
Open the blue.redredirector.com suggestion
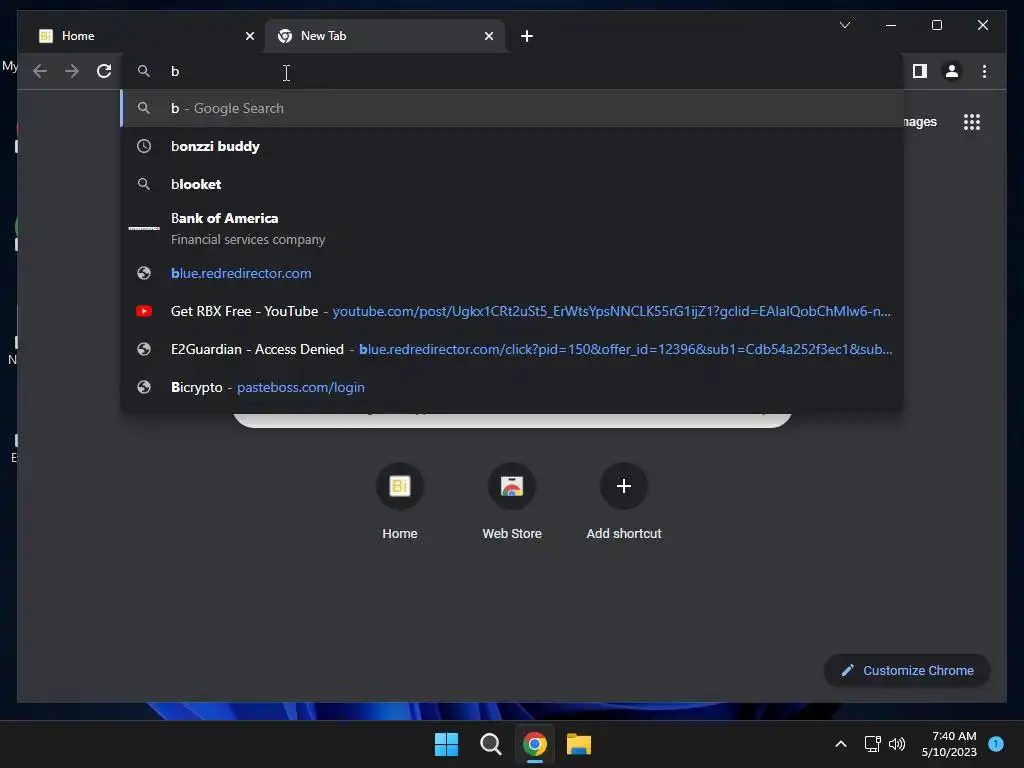pyautogui.click(x=512, y=273)
